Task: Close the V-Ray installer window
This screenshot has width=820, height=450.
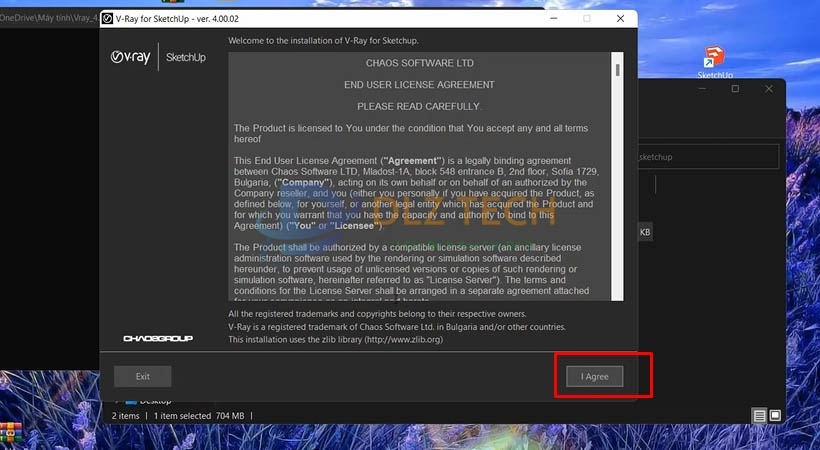Action: (x=621, y=18)
